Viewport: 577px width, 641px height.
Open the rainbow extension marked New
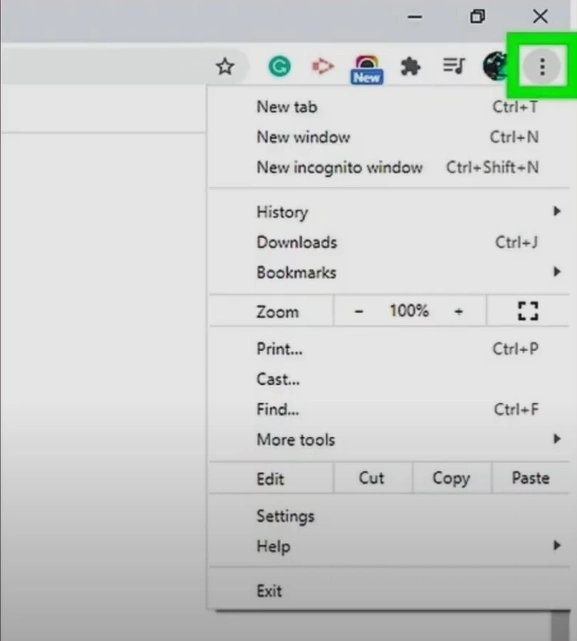click(366, 69)
